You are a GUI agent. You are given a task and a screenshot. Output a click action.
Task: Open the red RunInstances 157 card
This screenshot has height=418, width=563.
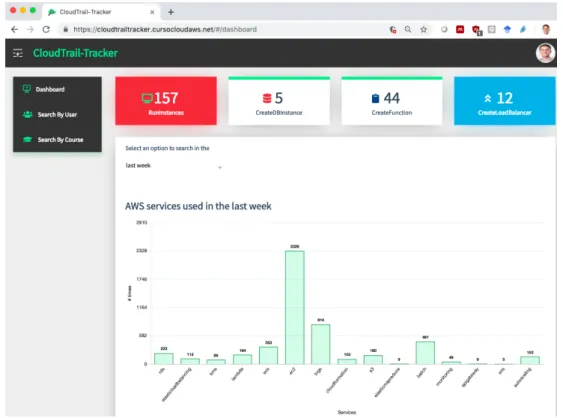point(166,101)
